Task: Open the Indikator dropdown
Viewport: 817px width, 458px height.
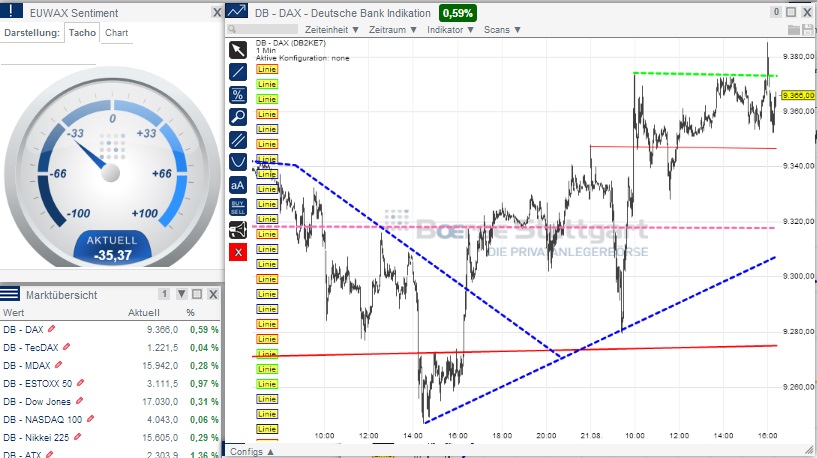Action: pos(450,30)
